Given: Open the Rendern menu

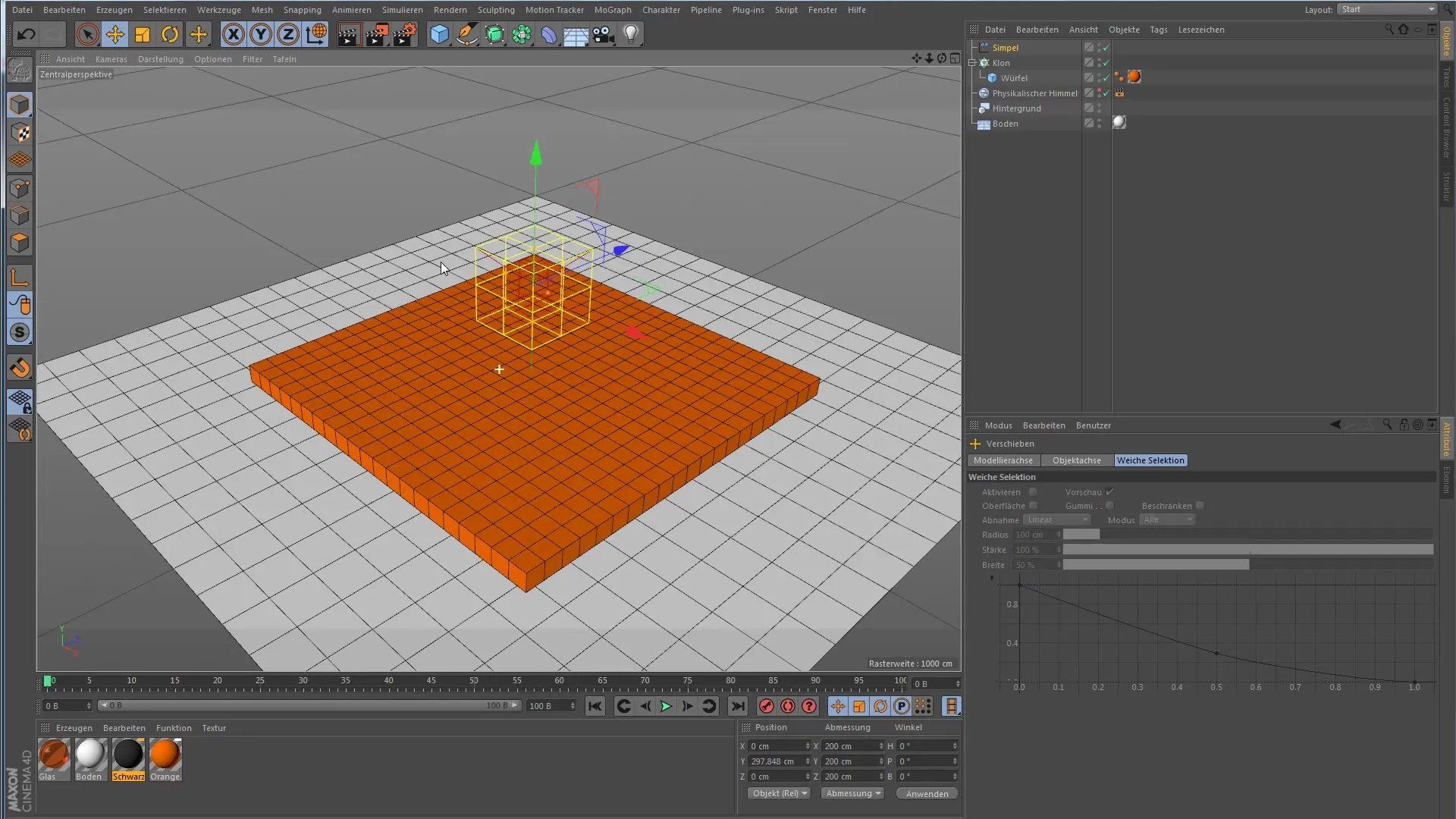Looking at the screenshot, I should click(x=450, y=10).
